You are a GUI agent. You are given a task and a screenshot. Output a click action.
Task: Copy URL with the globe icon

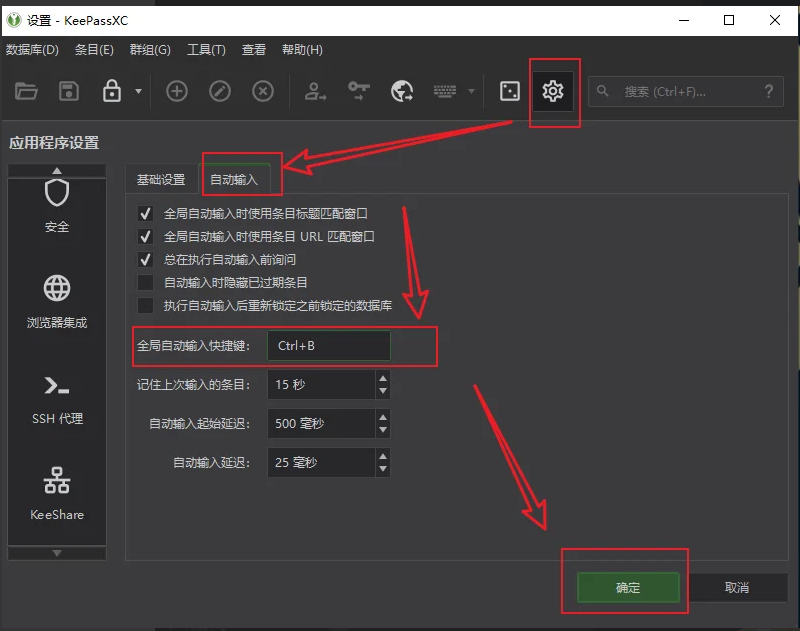(x=402, y=92)
